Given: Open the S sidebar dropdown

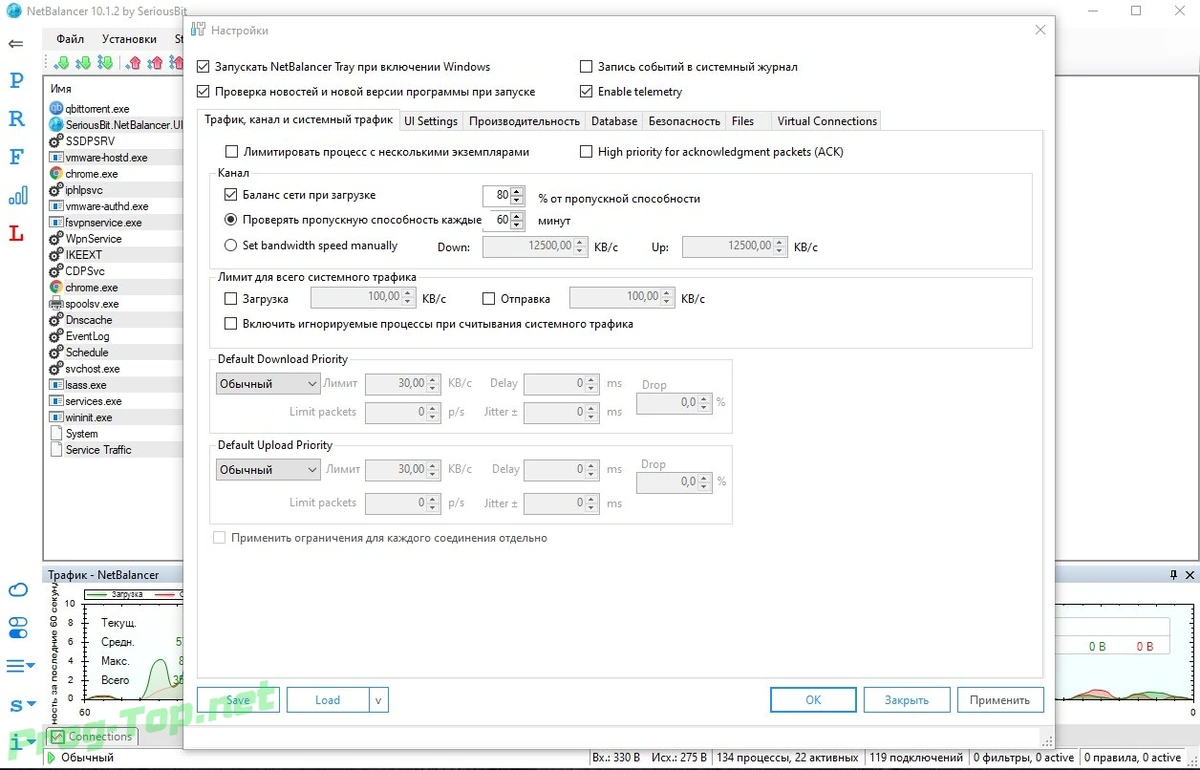Looking at the screenshot, I should [20, 705].
